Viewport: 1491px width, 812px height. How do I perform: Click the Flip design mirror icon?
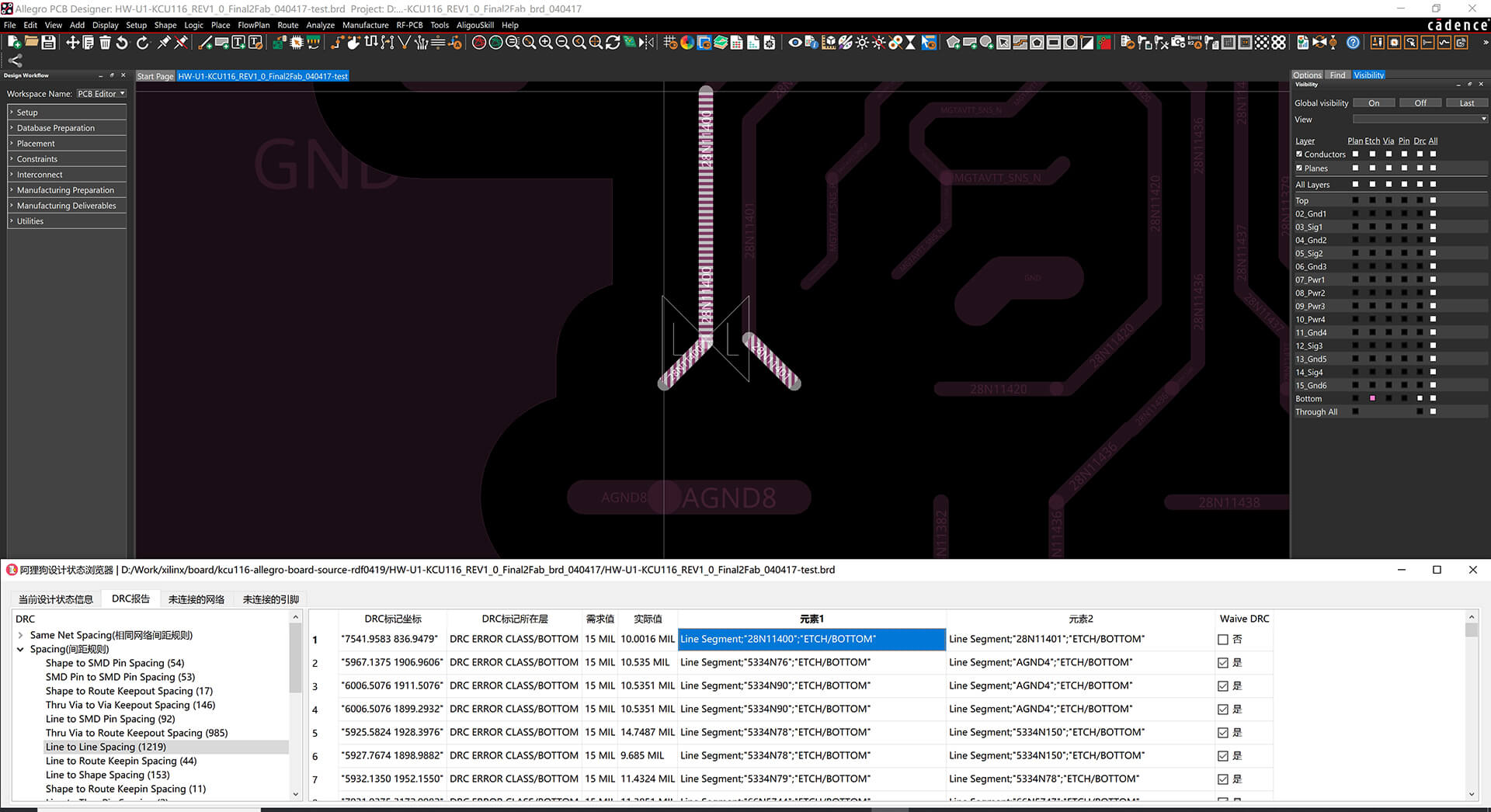pyautogui.click(x=646, y=42)
